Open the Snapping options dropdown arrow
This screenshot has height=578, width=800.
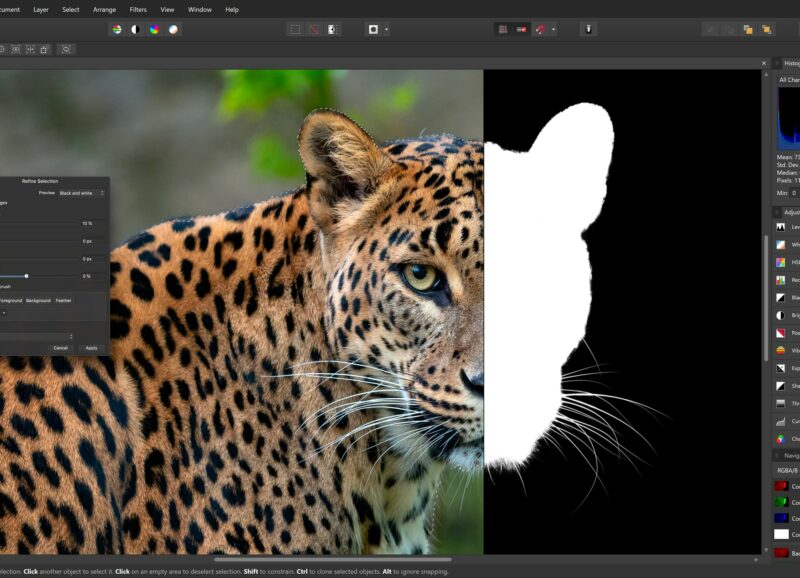[554, 30]
